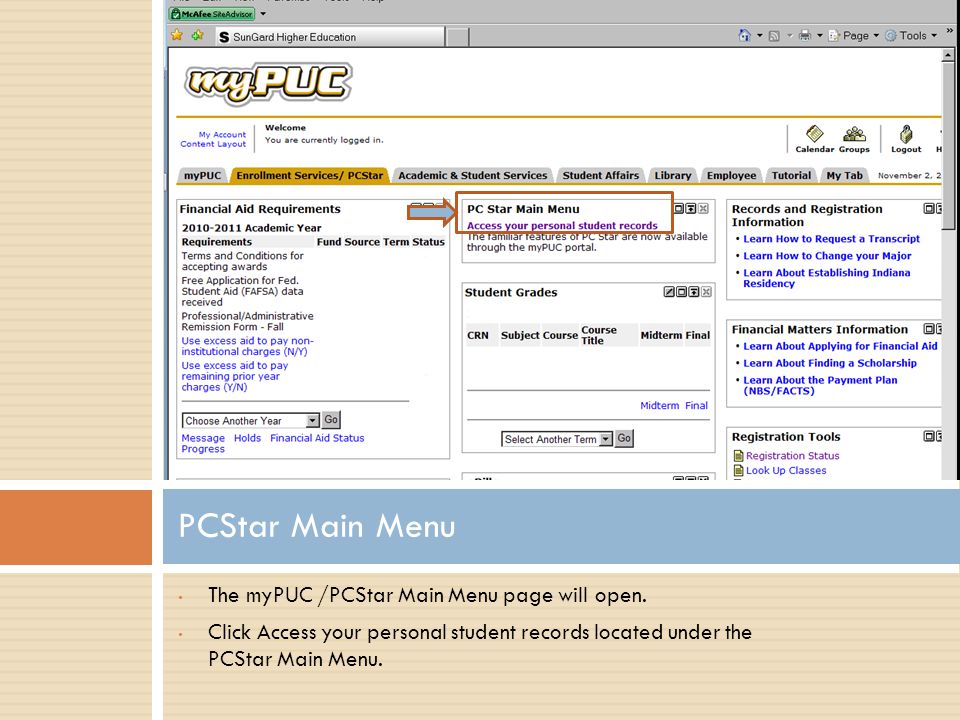Edit the Student Grades channel

[x=669, y=292]
